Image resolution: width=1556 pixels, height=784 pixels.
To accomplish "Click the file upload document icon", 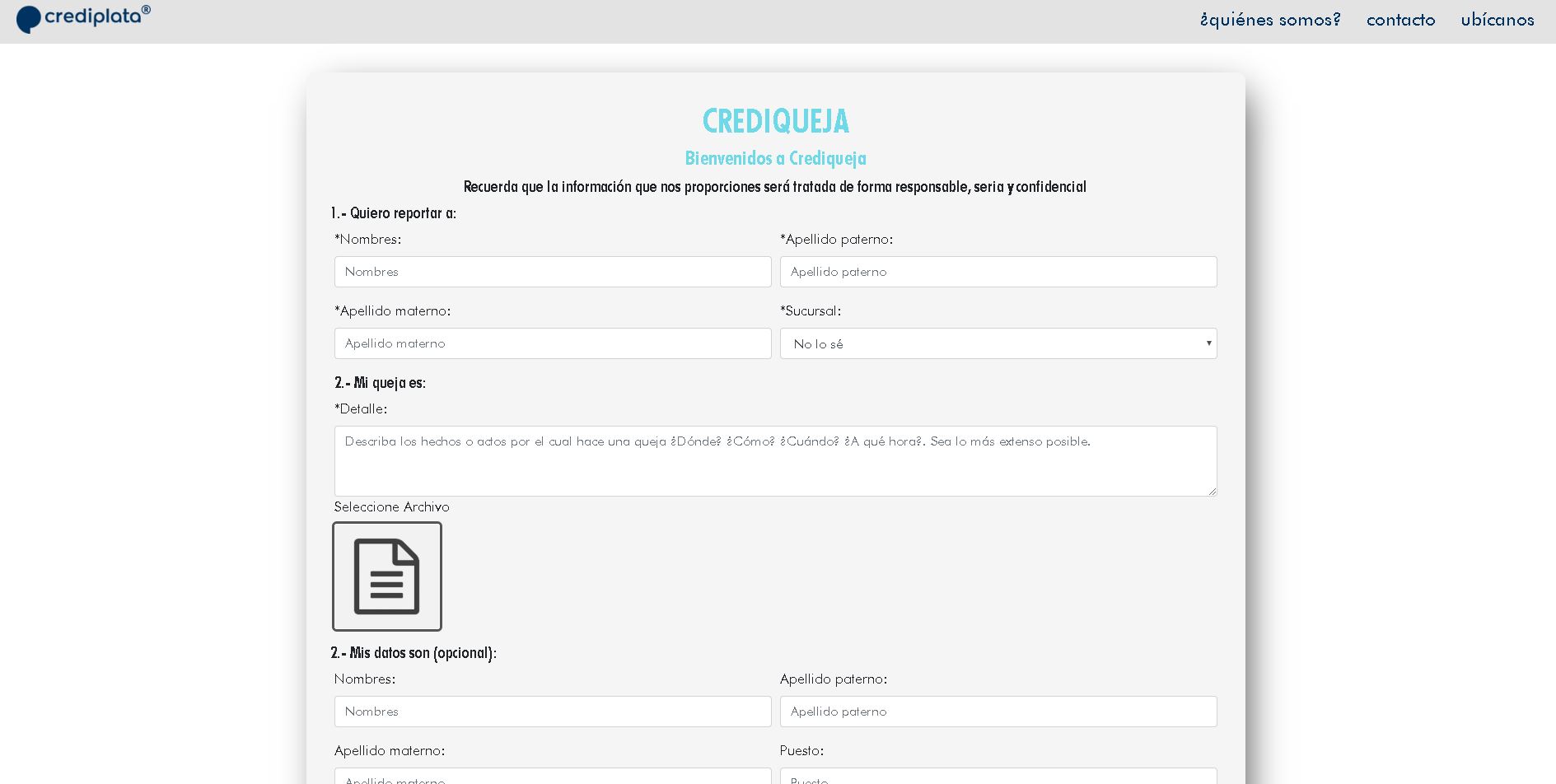I will (x=387, y=576).
